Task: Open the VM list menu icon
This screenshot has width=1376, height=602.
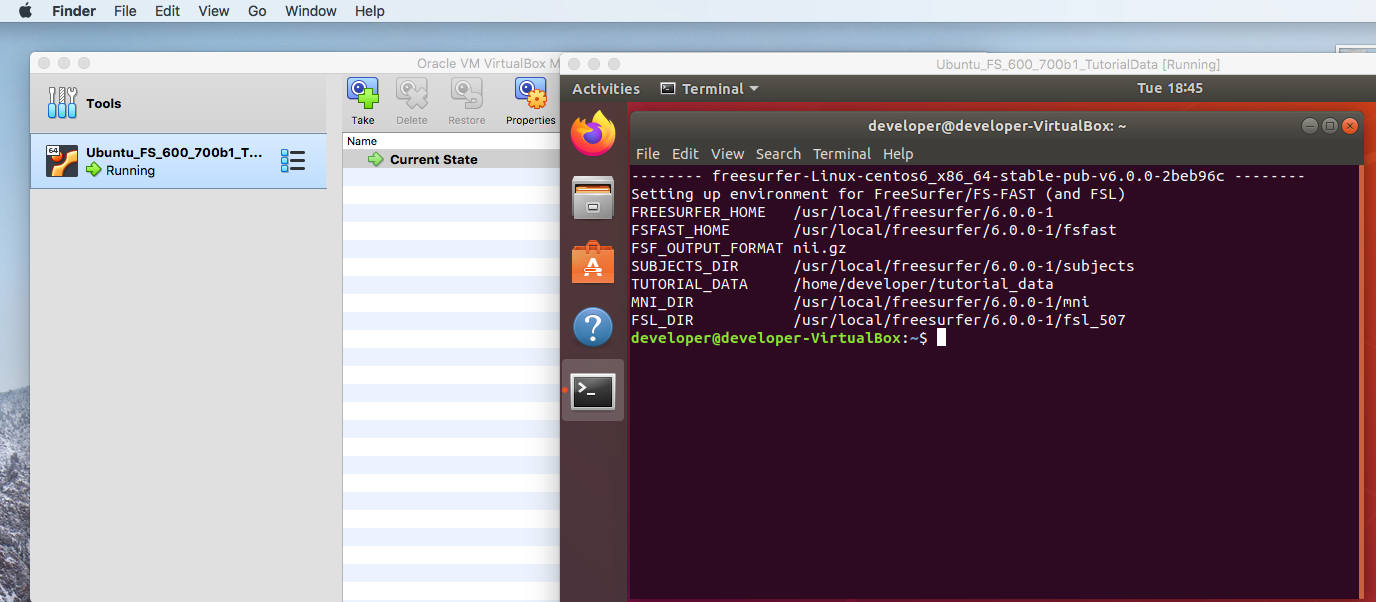Action: pyautogui.click(x=292, y=161)
